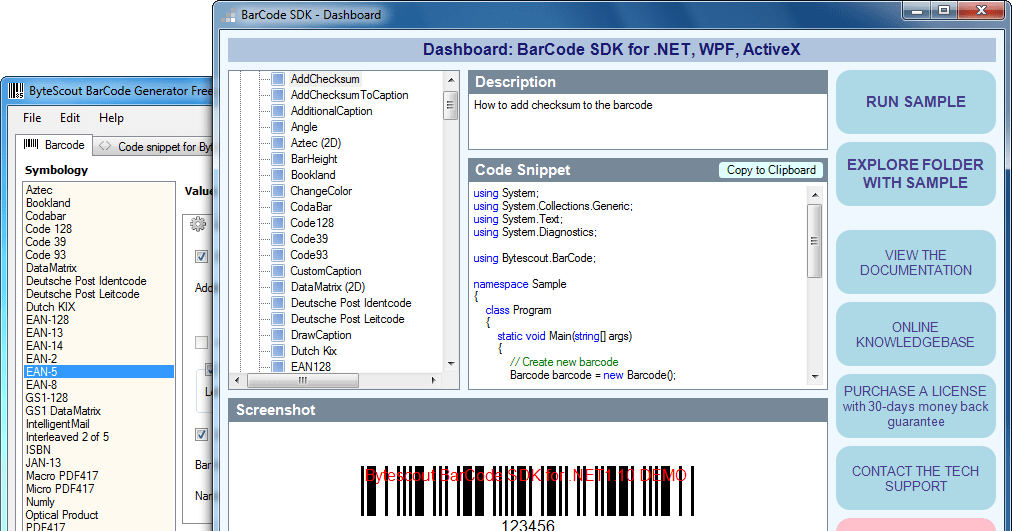Click the BarCode SDK Dashboard title icon

click(x=228, y=15)
